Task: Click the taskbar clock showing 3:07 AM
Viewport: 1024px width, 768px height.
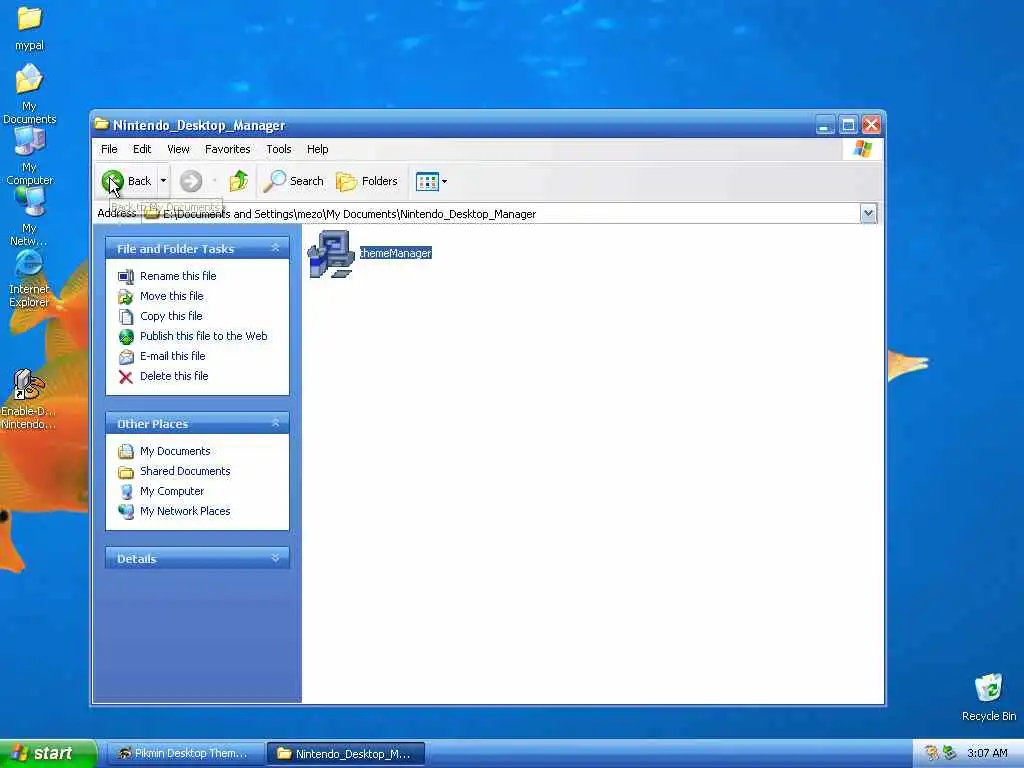Action: pyautogui.click(x=987, y=753)
